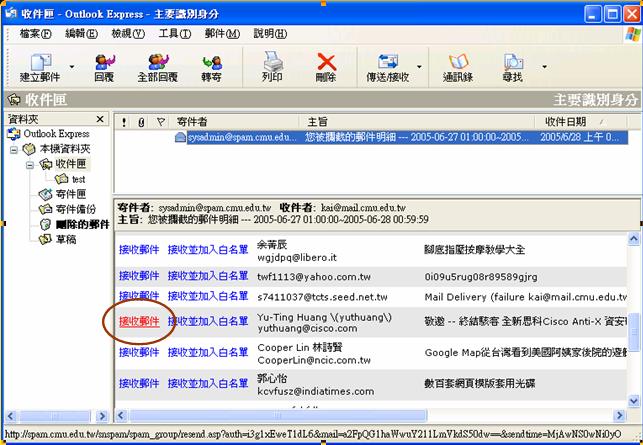The height and width of the screenshot is (445, 643).
Task: Collapse the 收件匣 tree node
Action: [30, 165]
